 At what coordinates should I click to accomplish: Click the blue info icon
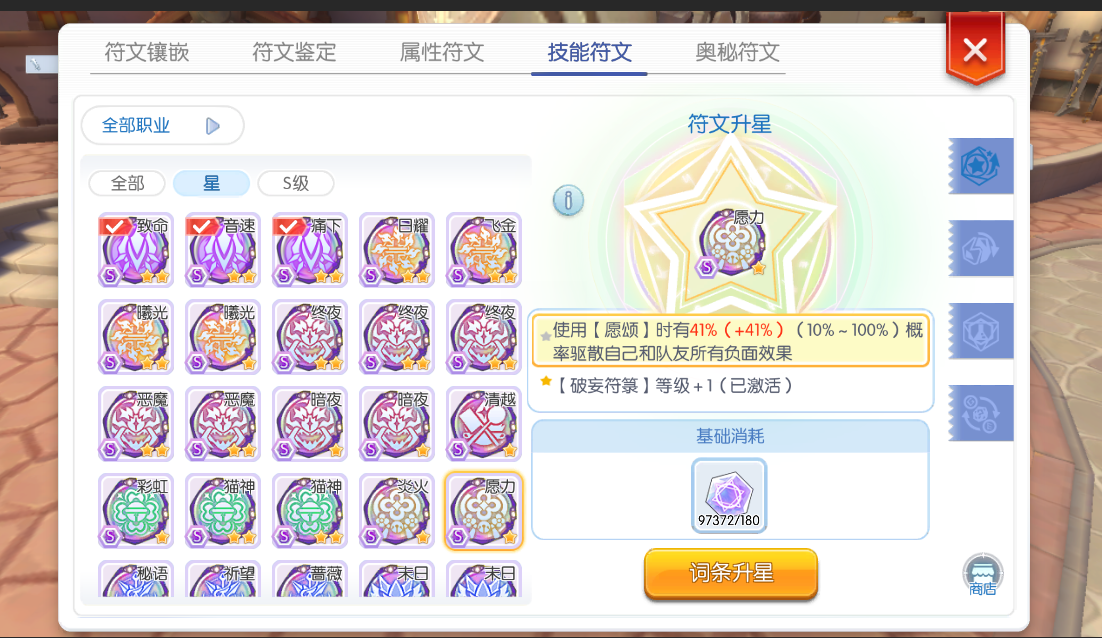coord(568,201)
